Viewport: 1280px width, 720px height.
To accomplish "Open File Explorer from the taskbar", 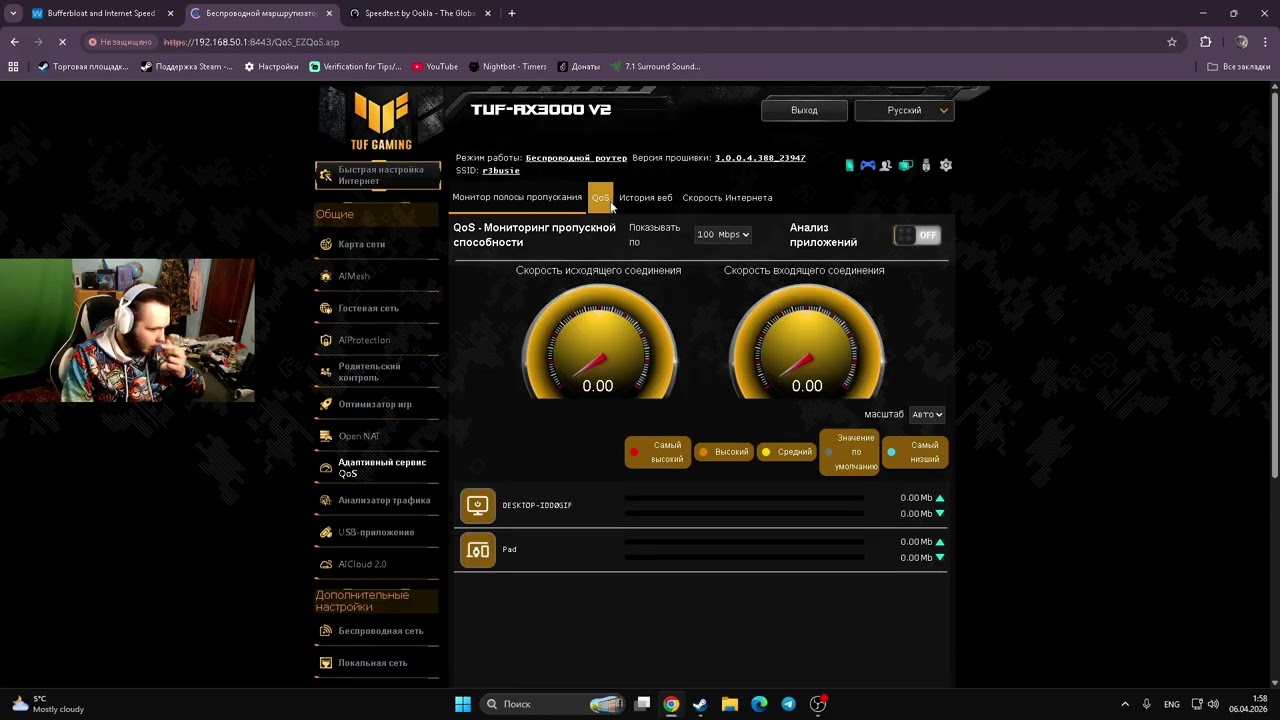I will click(x=730, y=704).
